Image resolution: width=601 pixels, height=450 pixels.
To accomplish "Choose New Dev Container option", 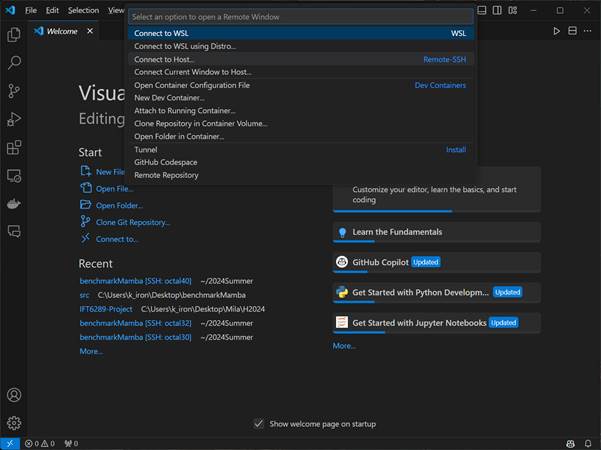I will (x=301, y=98).
